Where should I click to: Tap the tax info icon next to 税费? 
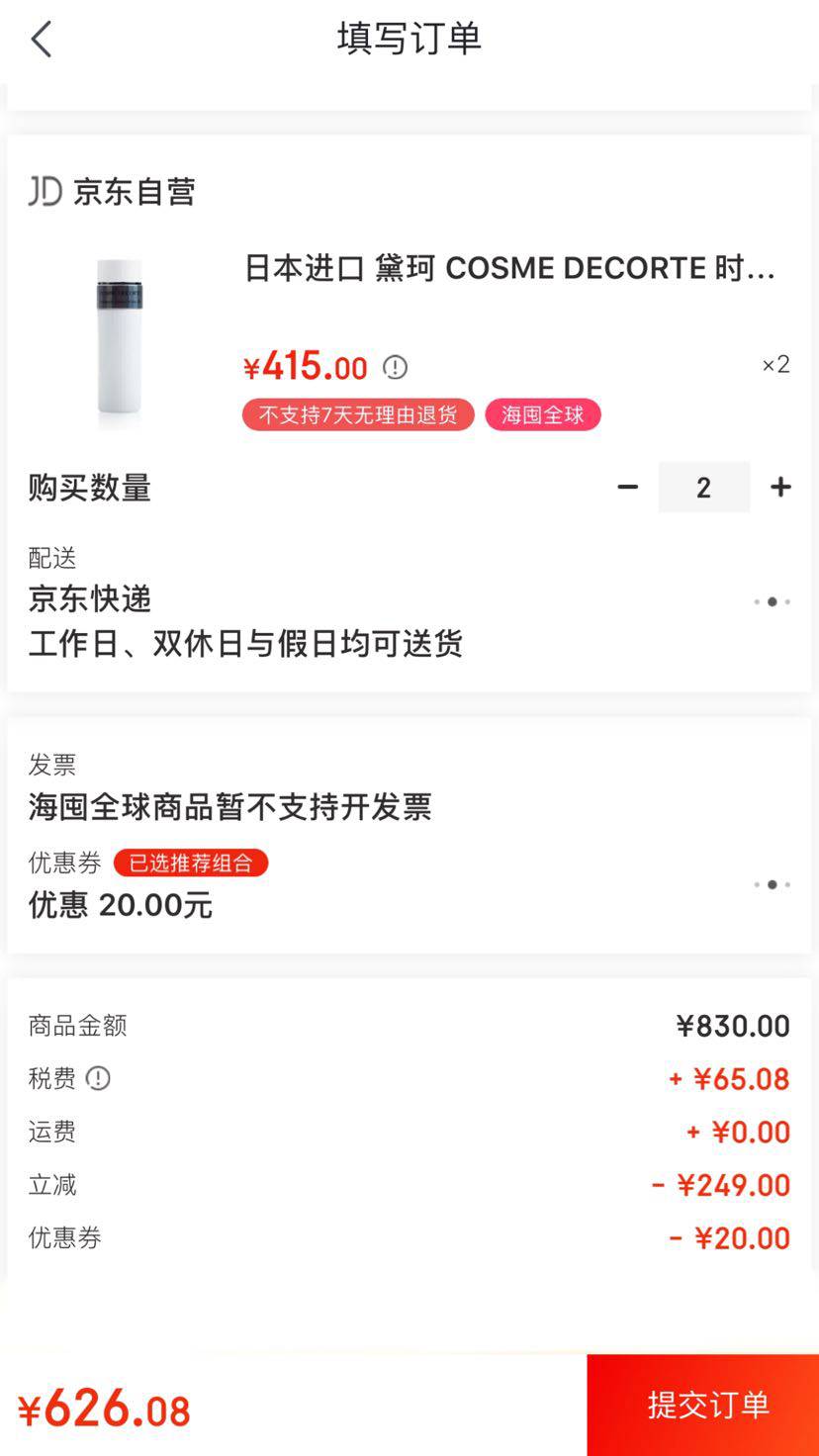click(x=98, y=1078)
